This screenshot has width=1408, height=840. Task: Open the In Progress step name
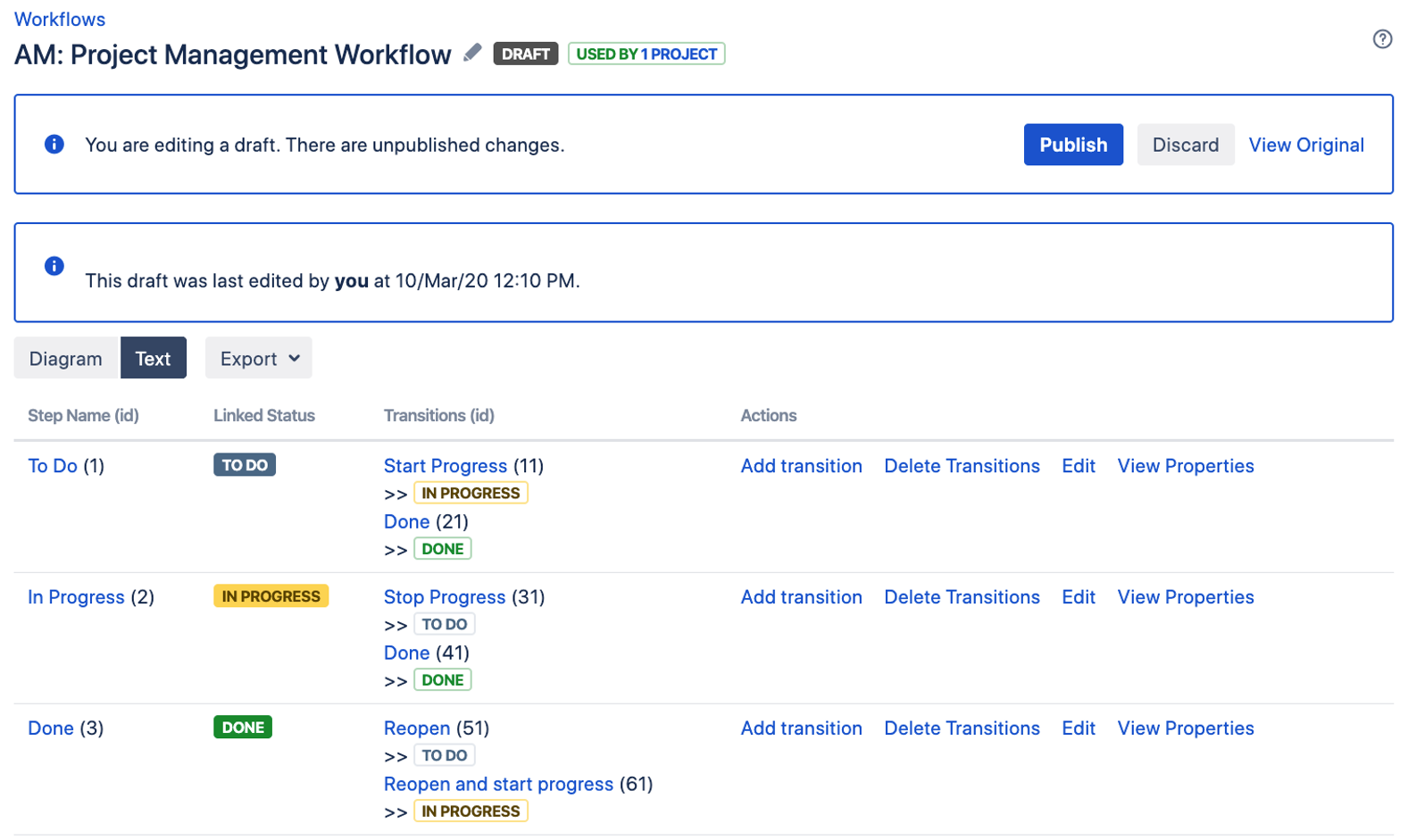76,597
